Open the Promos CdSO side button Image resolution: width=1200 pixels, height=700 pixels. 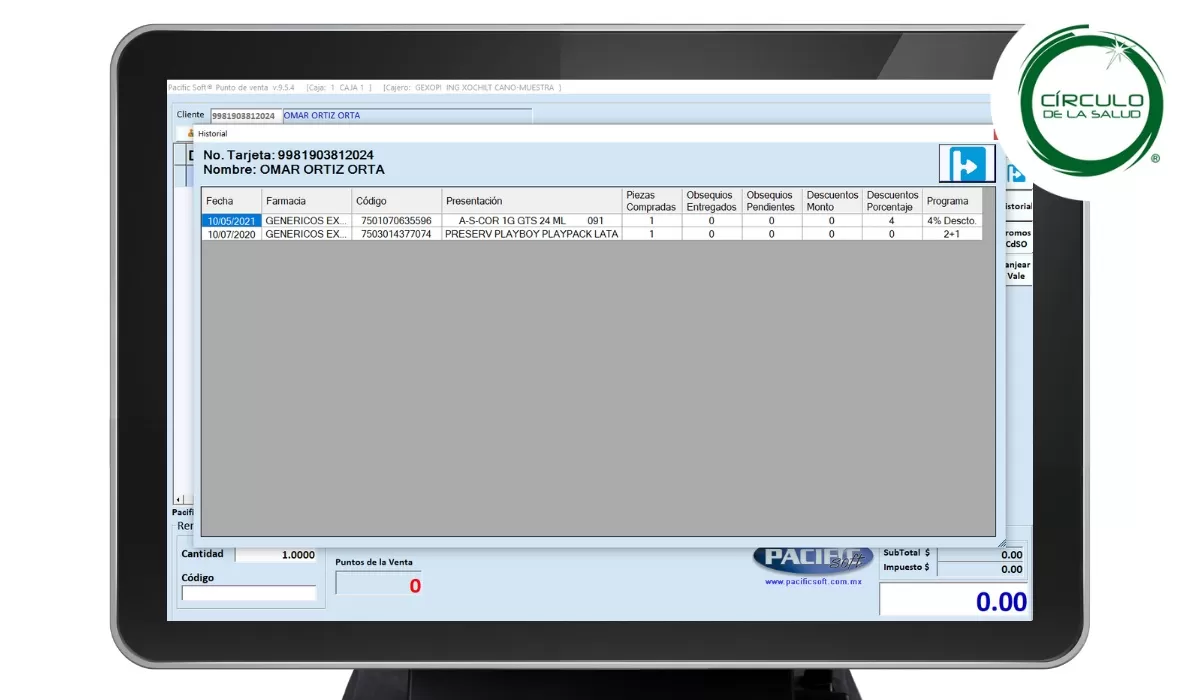tap(1017, 239)
